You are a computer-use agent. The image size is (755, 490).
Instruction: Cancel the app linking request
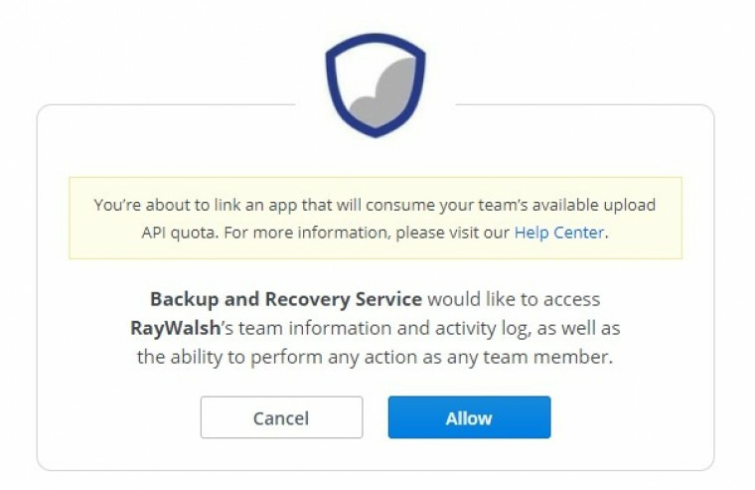point(282,417)
